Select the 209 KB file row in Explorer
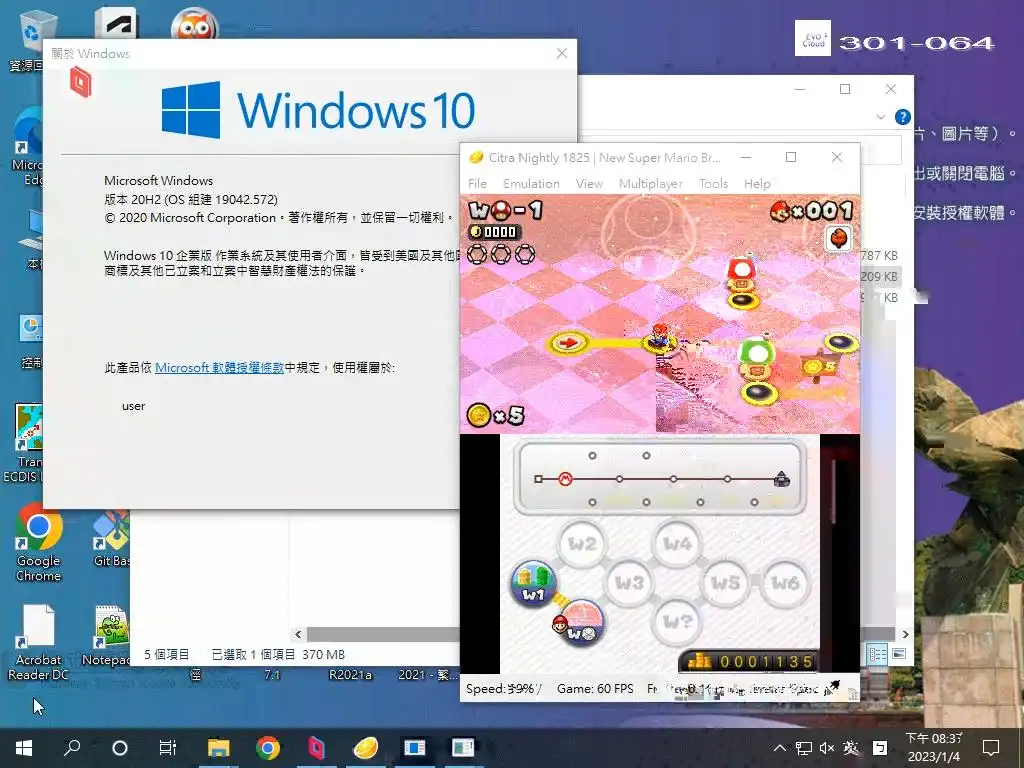This screenshot has height=768, width=1024. point(879,276)
